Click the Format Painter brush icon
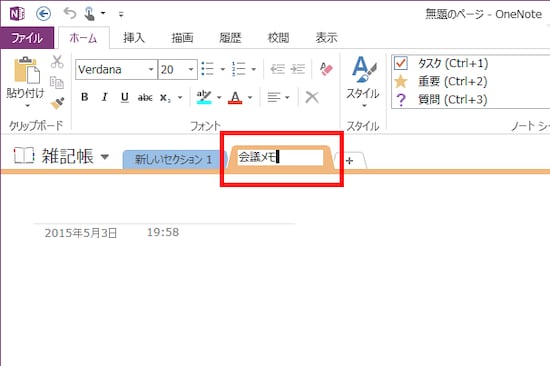Viewport: 550px width, 366px height. click(57, 103)
